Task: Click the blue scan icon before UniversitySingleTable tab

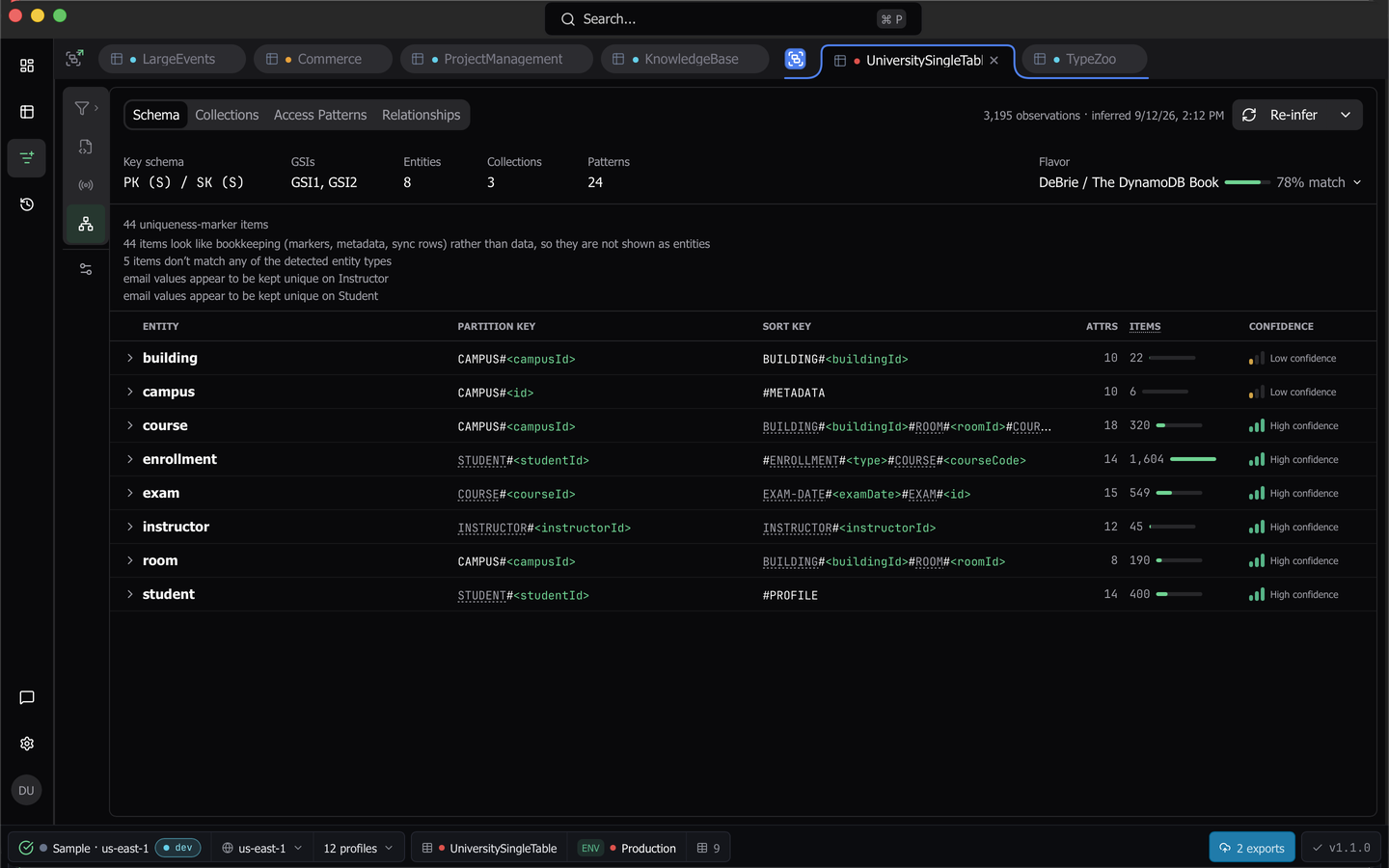Action: [x=795, y=59]
